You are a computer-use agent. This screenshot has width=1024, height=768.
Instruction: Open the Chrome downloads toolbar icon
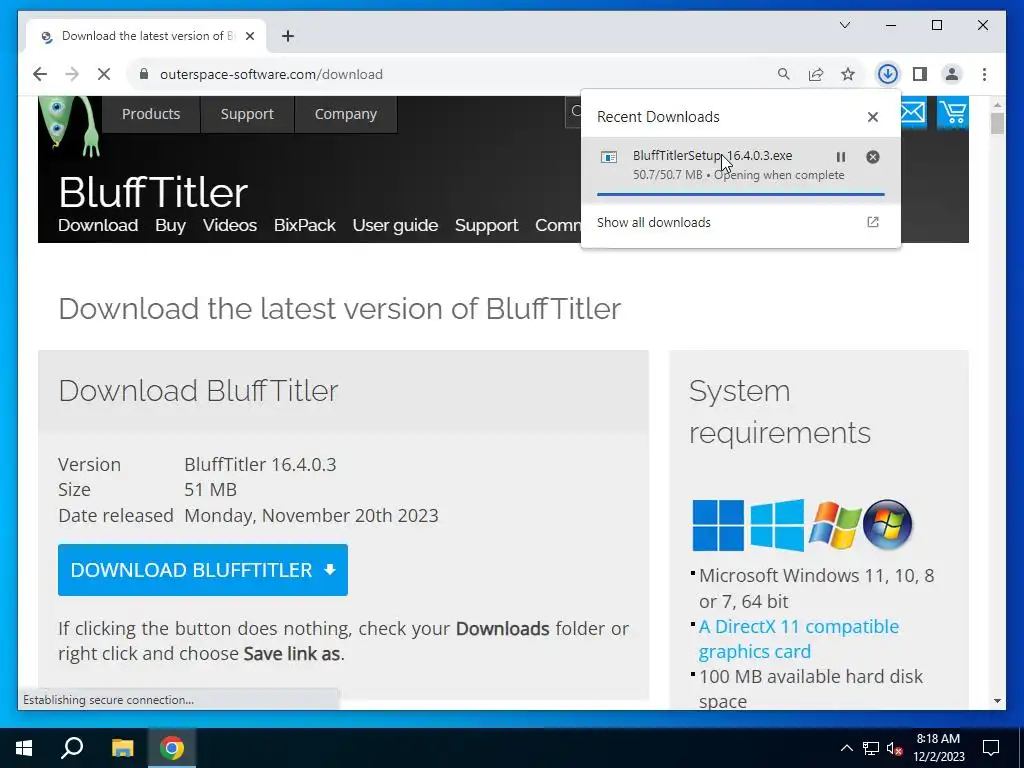[888, 74]
